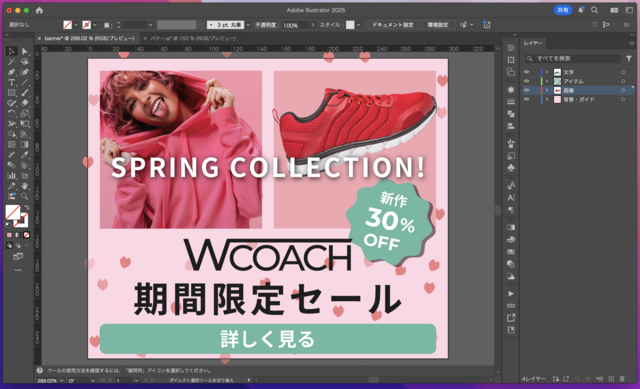Swap fill and stroke arrow icon
This screenshot has width=640, height=389.
point(27,207)
